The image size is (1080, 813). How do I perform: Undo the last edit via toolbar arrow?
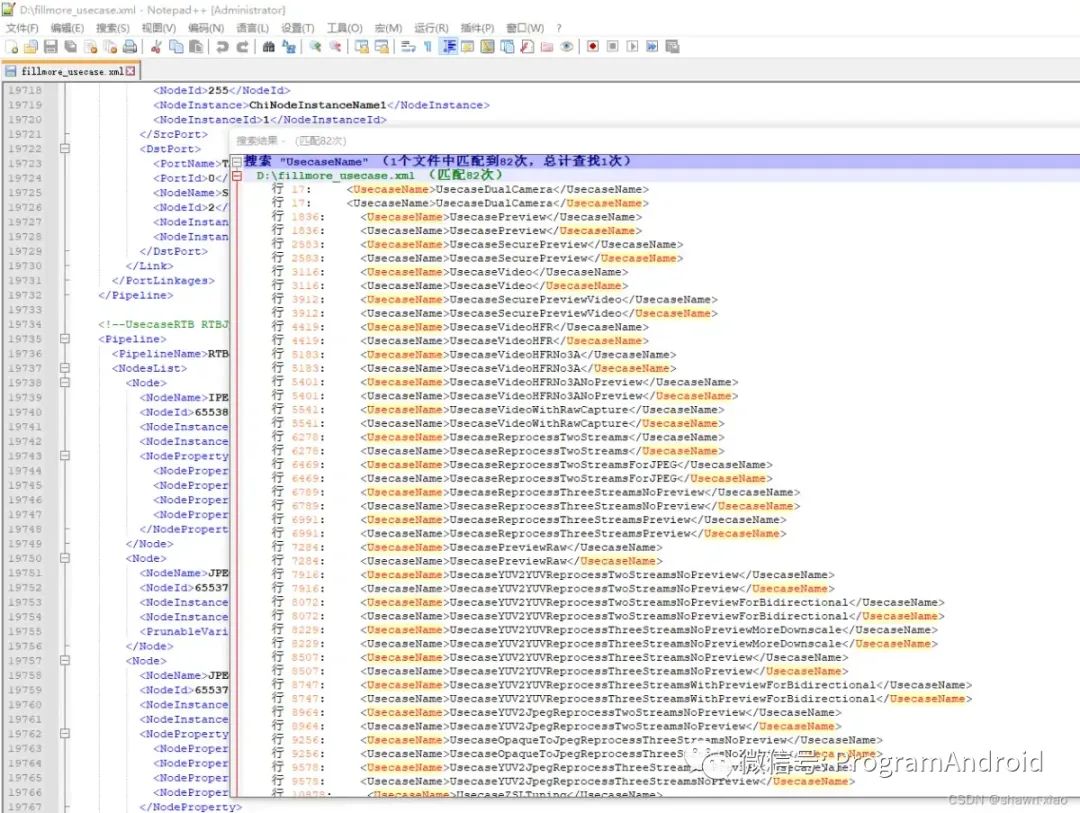tap(222, 47)
